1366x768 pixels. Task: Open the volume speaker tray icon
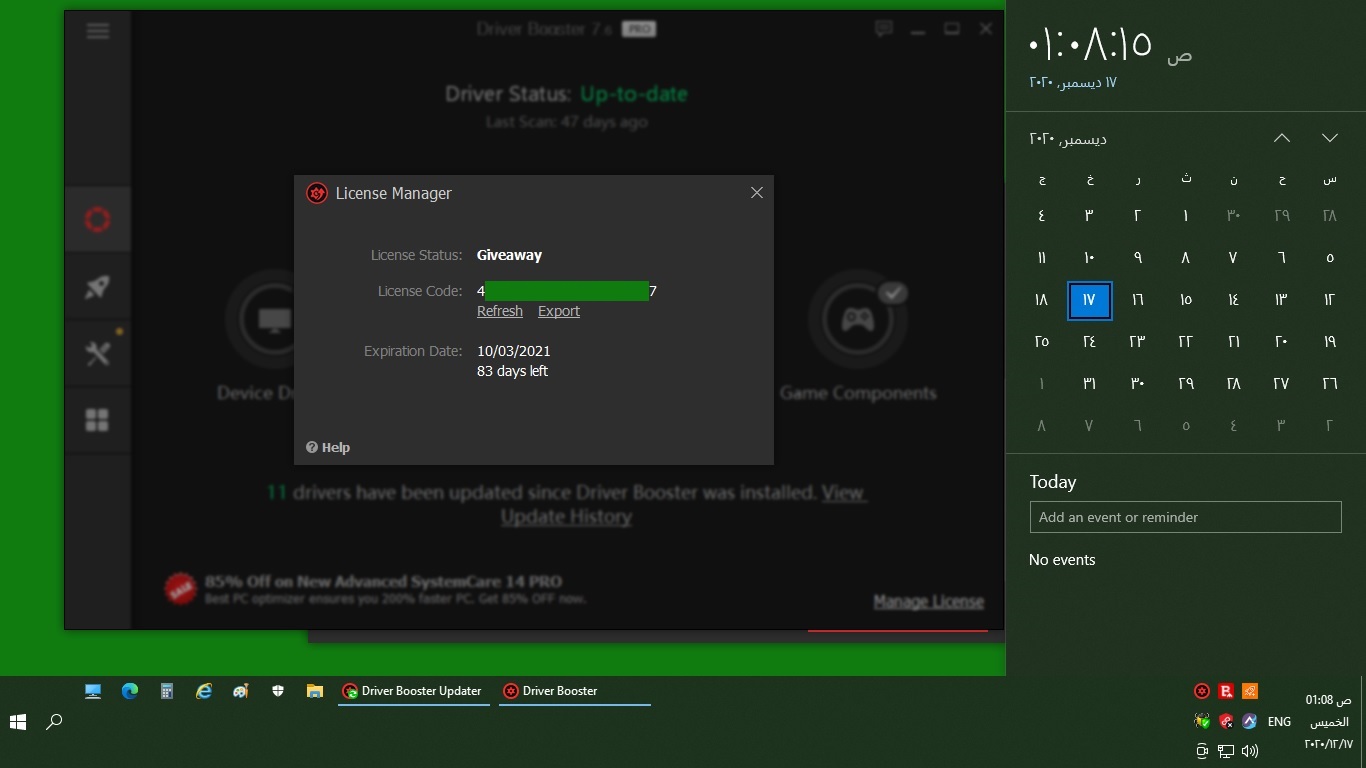[1249, 751]
